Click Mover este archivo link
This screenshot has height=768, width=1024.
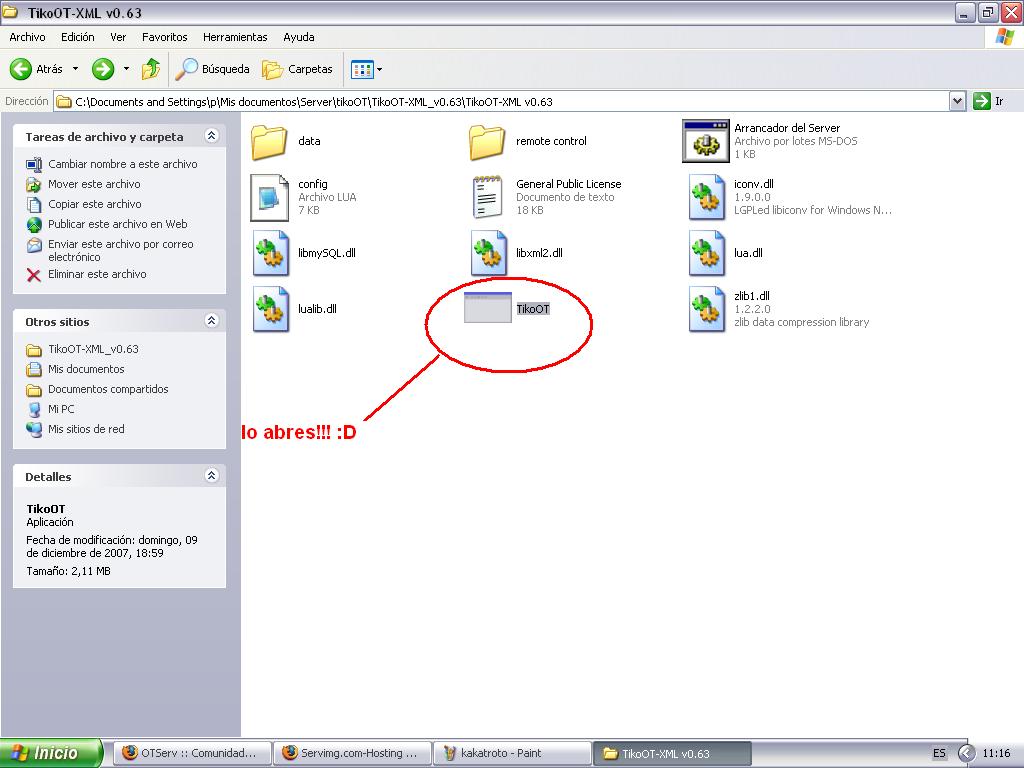(x=83, y=184)
